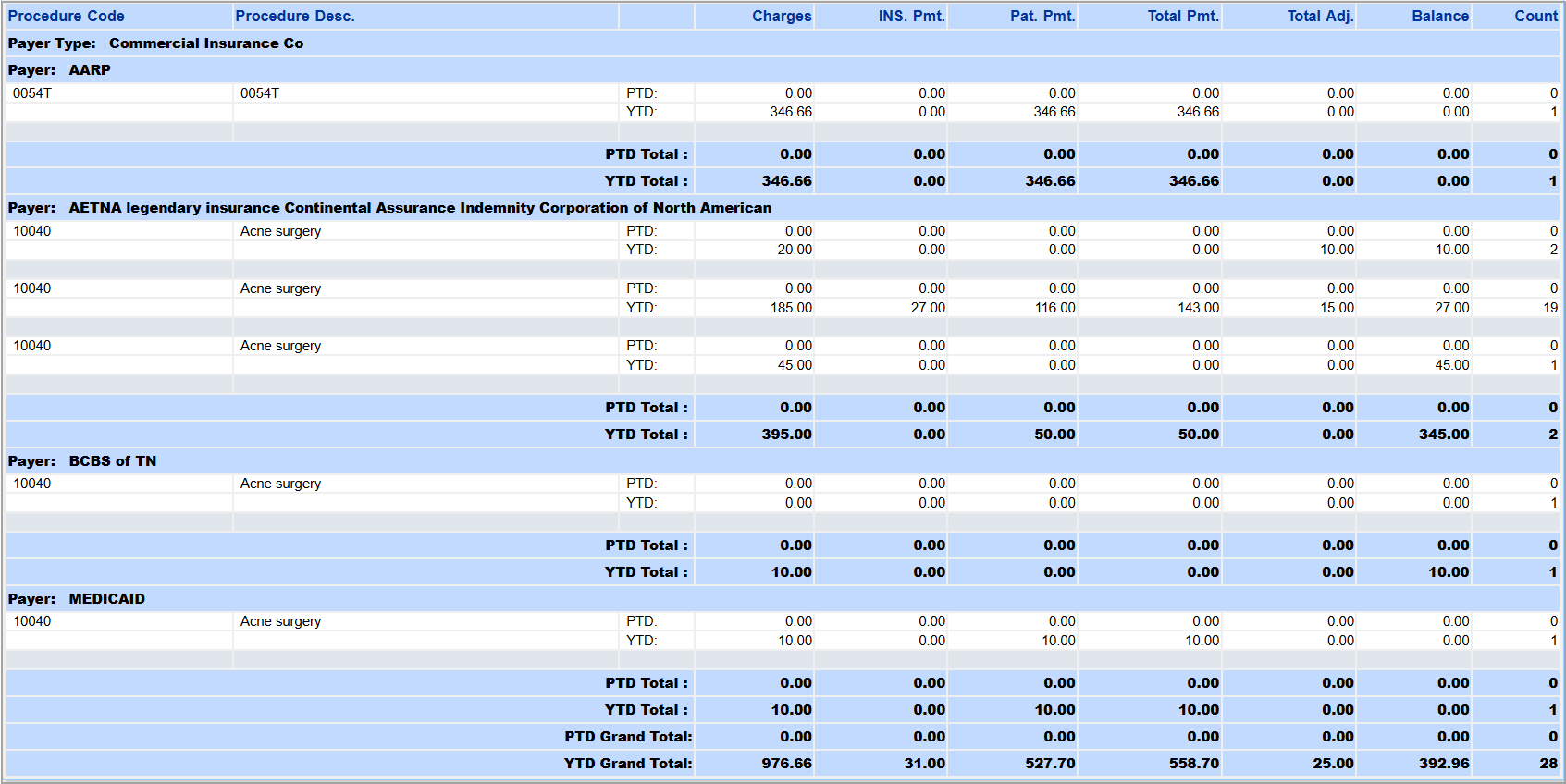Viewport: 1566px width, 784px height.
Task: Click the YTD charges value 20.00
Action: (795, 250)
